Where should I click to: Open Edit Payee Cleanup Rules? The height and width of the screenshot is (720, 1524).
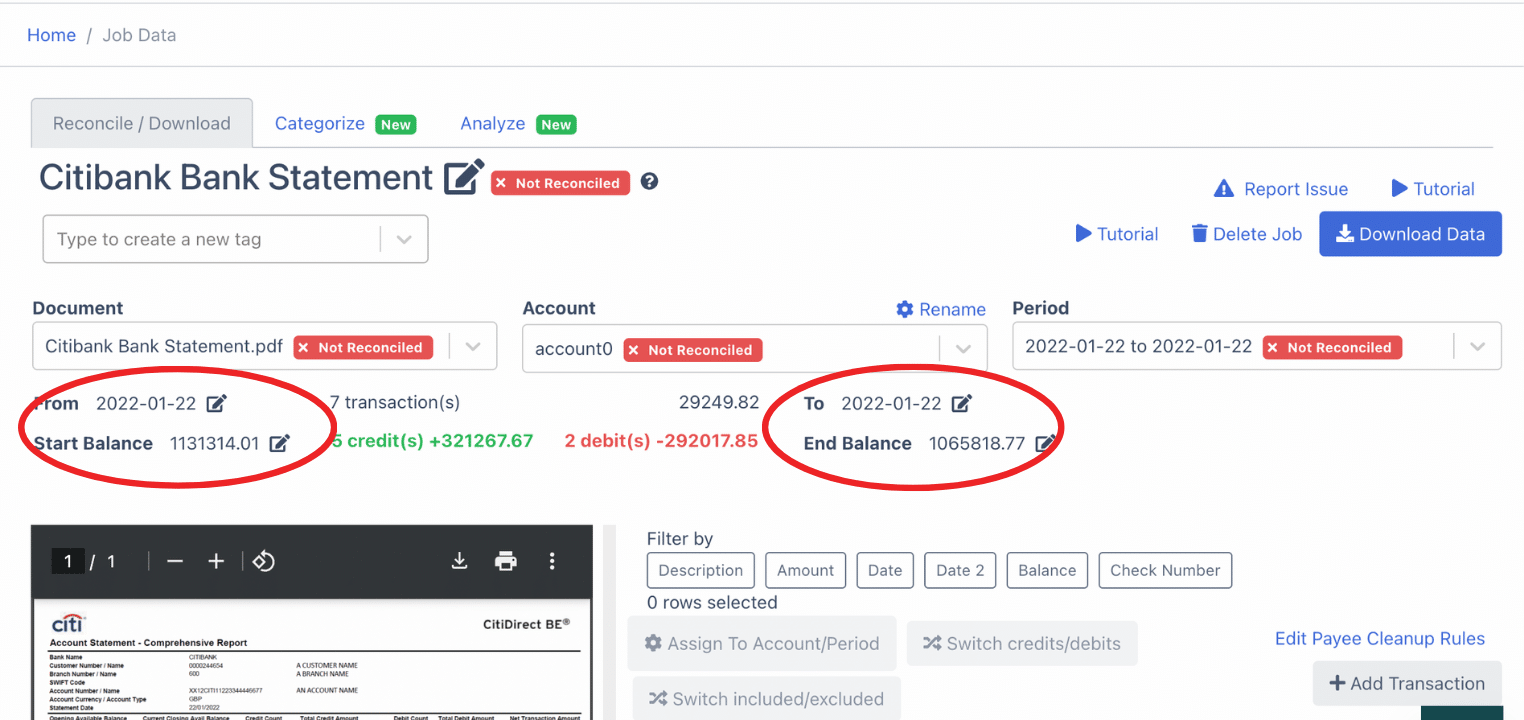click(1380, 638)
